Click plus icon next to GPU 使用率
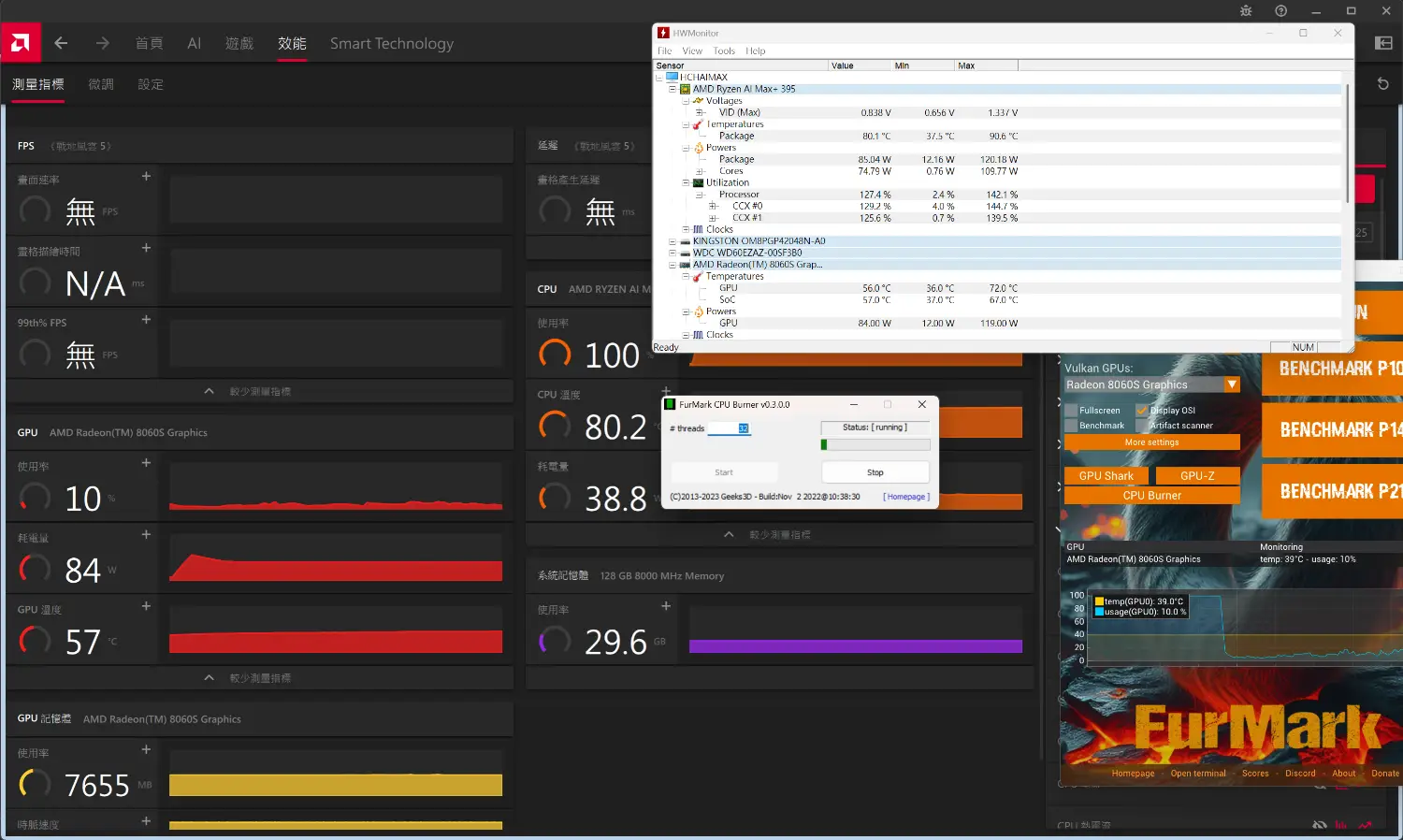 146,463
